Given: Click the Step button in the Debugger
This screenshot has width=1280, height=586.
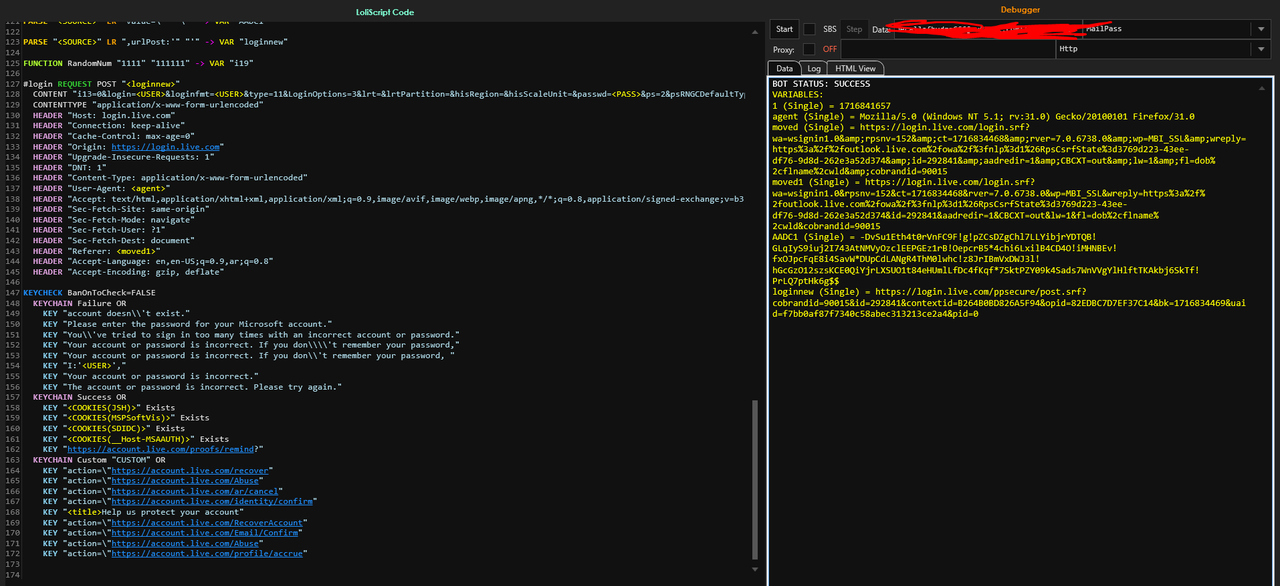Looking at the screenshot, I should [x=854, y=29].
